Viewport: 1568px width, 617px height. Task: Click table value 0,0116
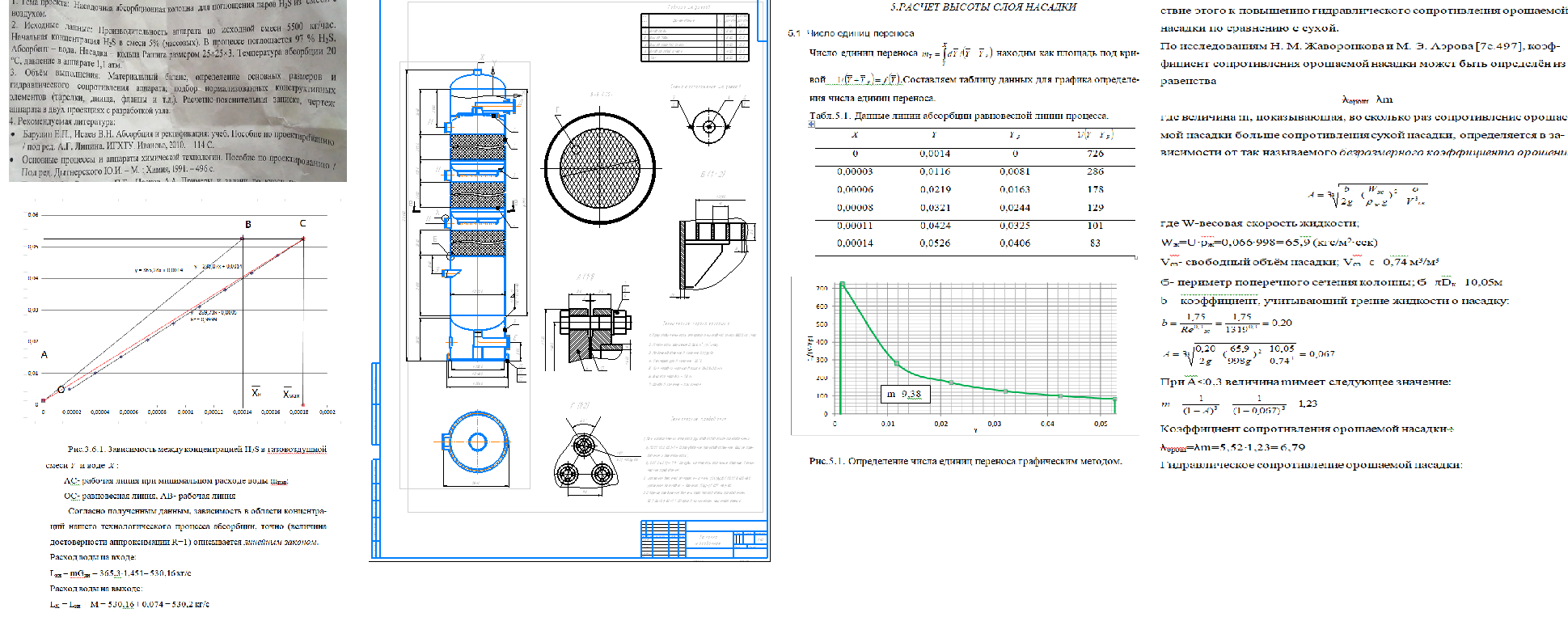(x=935, y=171)
